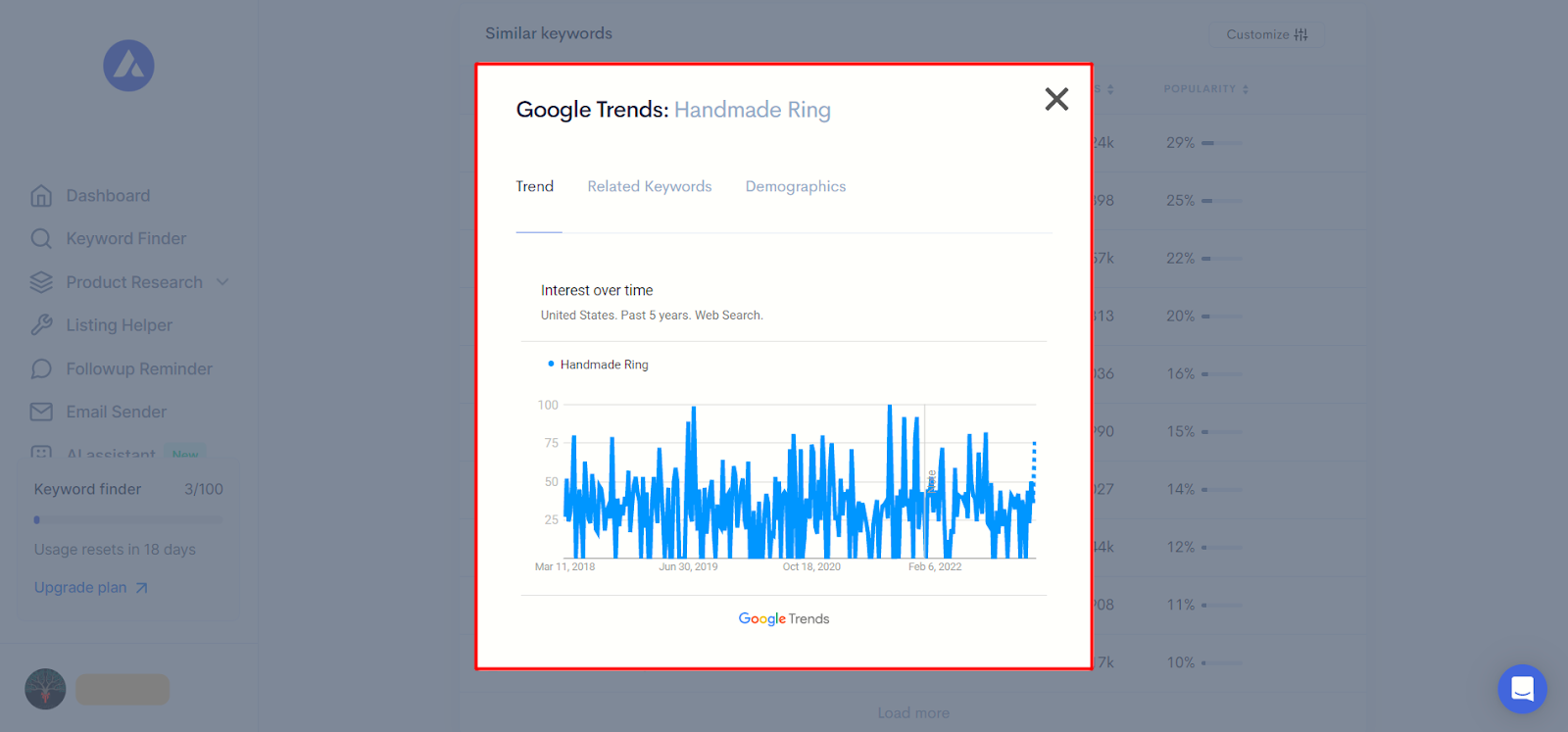The height and width of the screenshot is (732, 1568).
Task: Click the Email Sender envelope icon
Action: coord(41,412)
